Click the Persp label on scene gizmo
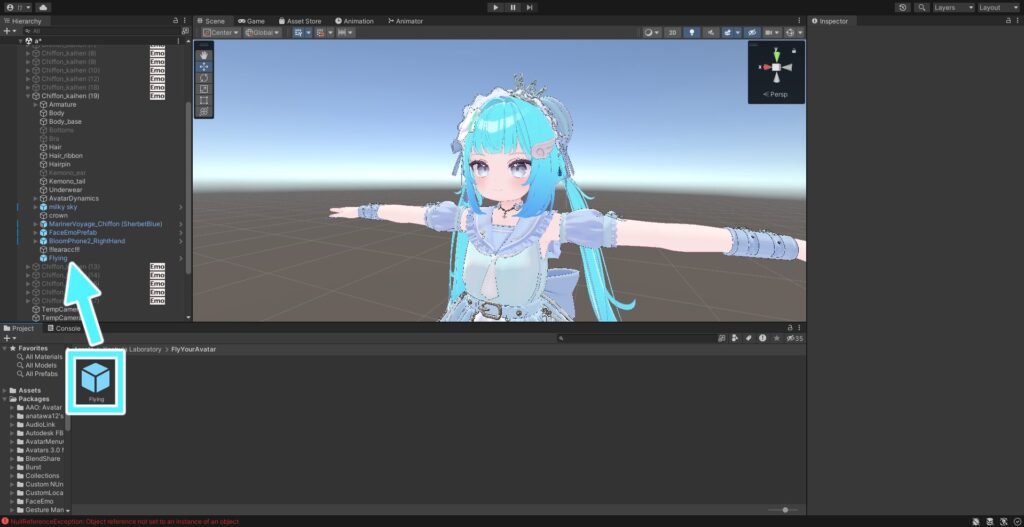The image size is (1024, 527). 776,94
